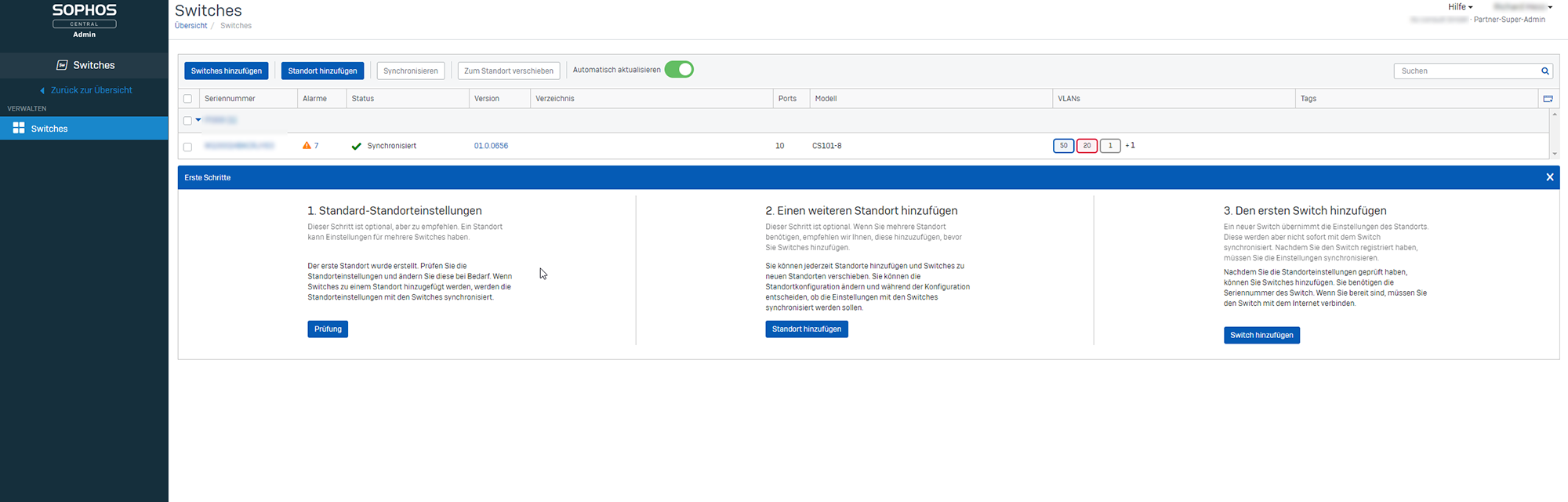Go back via Zurück zur Übersicht
Viewport: 1568px width, 502px height.
[x=90, y=90]
